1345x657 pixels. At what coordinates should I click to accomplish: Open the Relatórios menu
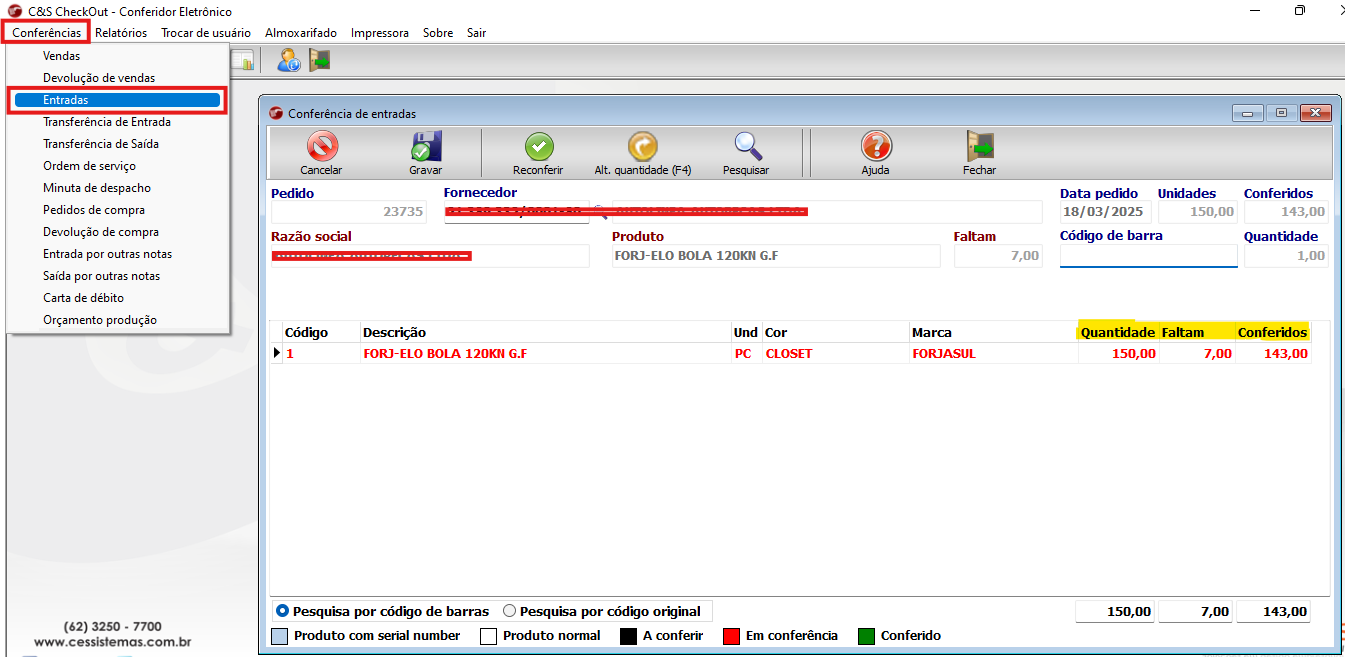[x=121, y=33]
